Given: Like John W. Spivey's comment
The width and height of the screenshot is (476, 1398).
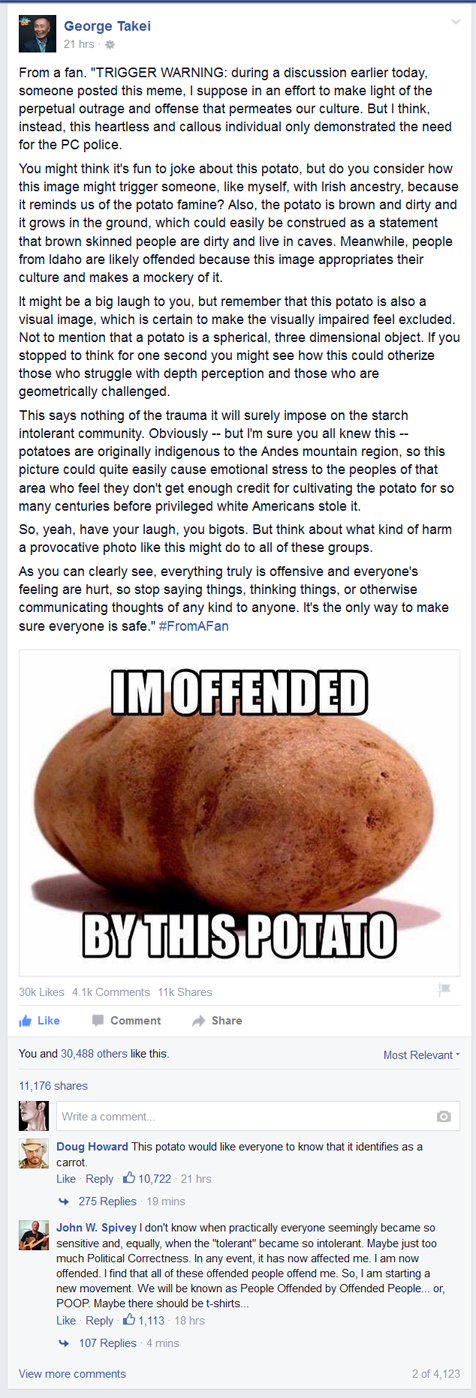Looking at the screenshot, I should (66, 1320).
